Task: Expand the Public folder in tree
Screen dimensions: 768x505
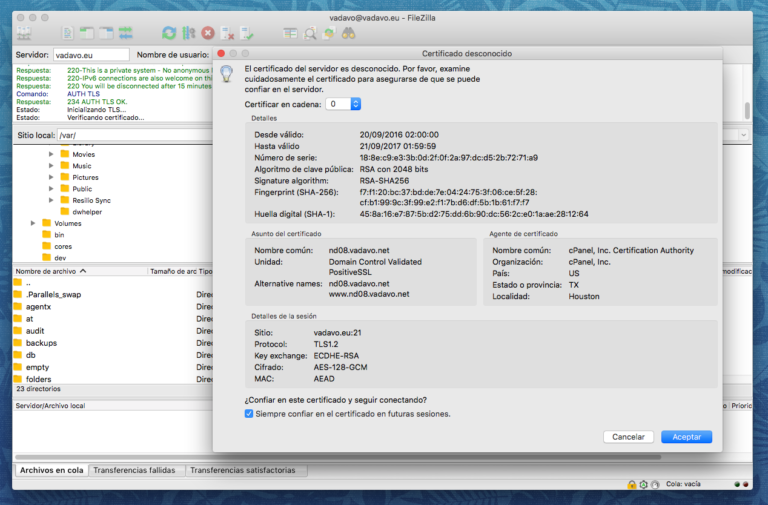Action: (51, 189)
